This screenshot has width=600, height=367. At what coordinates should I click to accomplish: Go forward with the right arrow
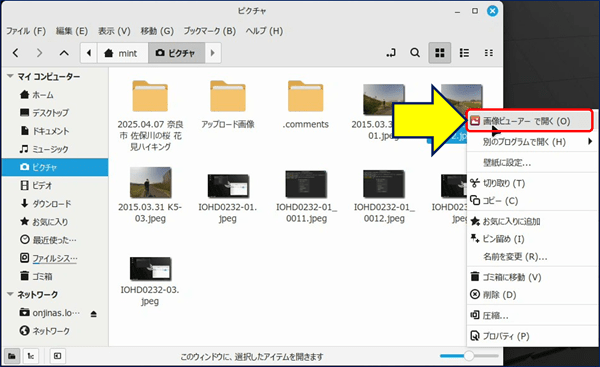tap(39, 53)
